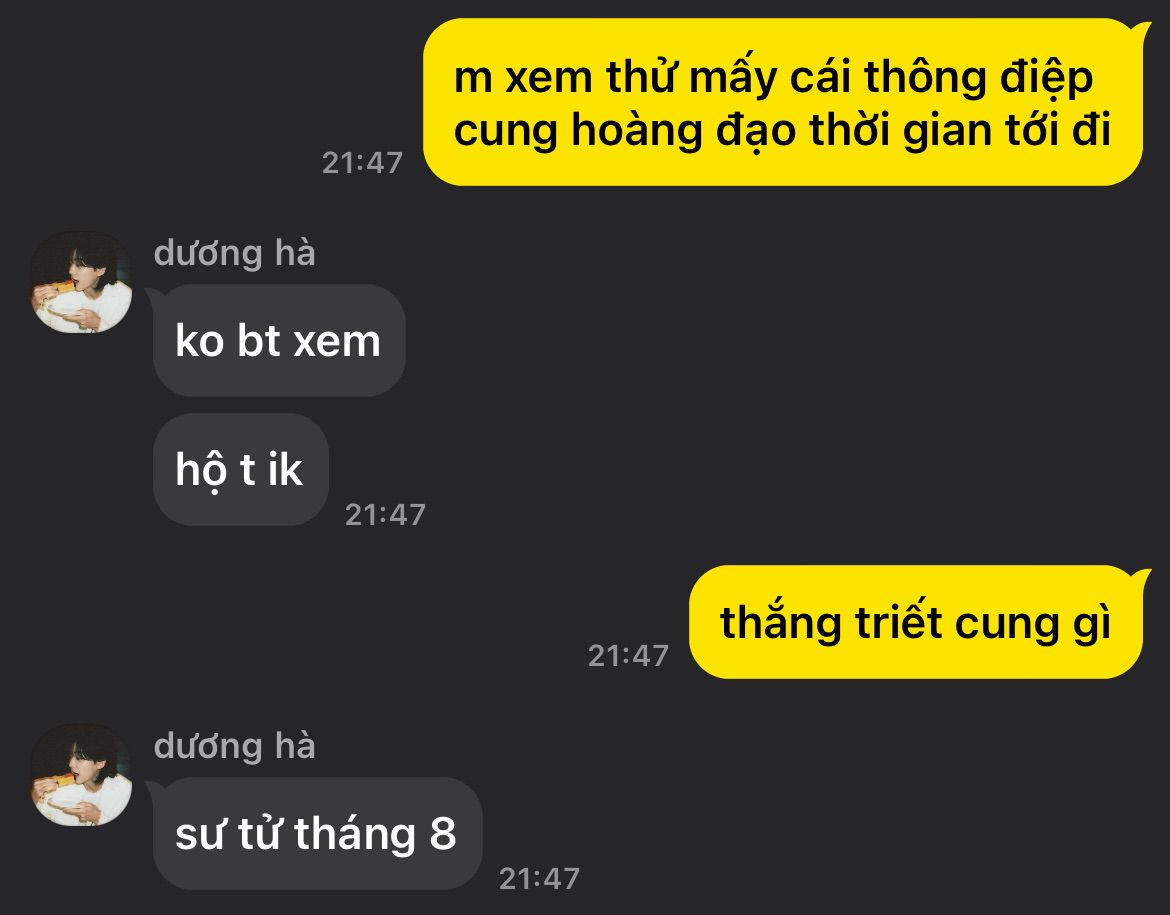Click the word "xem" in the "ko bt xem" bubble

[x=337, y=343]
